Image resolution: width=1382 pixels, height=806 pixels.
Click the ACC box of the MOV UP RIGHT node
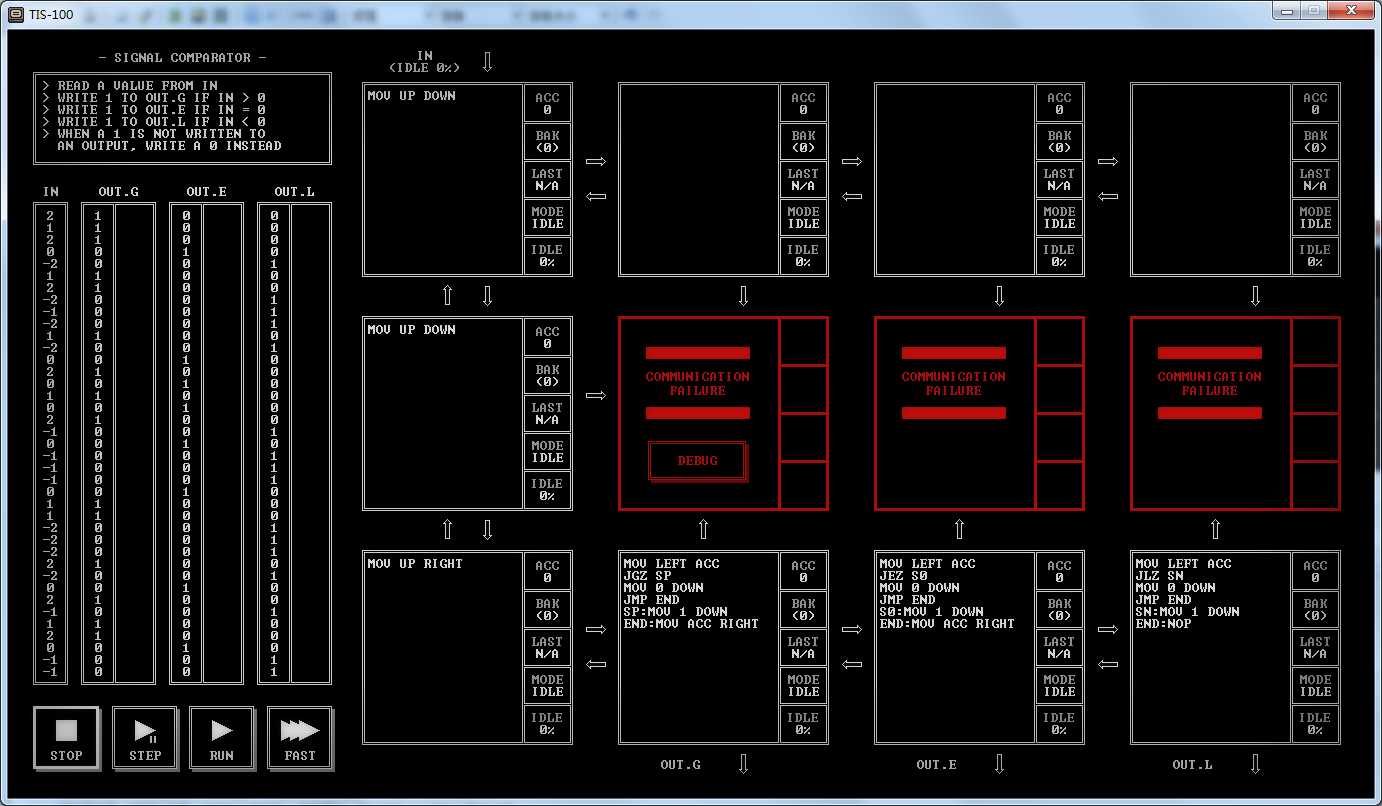pos(547,571)
